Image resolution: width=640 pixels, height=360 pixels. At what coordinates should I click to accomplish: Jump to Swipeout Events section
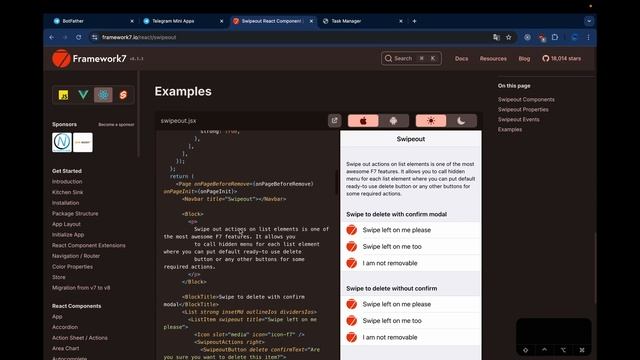(518, 120)
